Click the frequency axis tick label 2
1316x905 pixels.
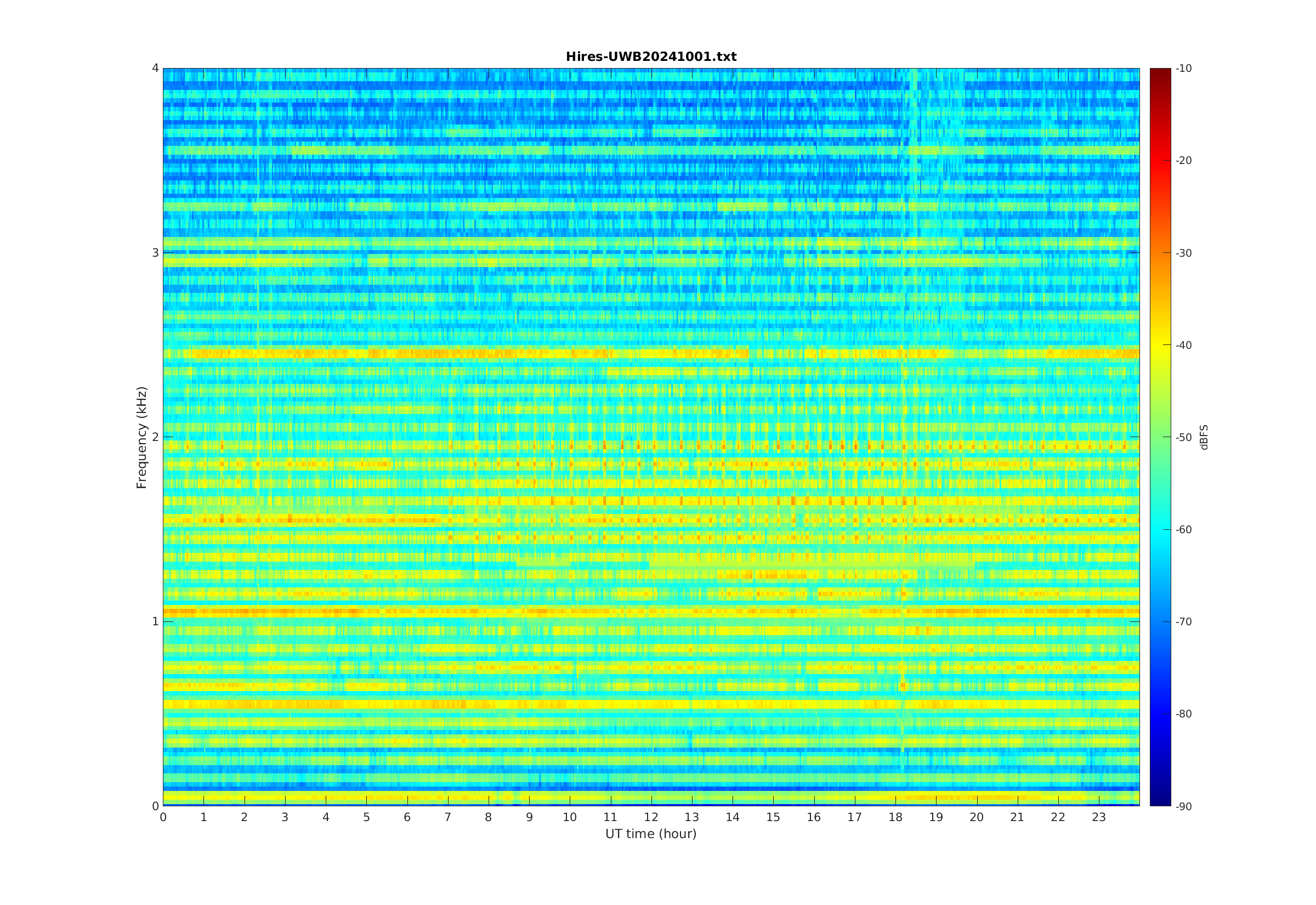click(155, 437)
